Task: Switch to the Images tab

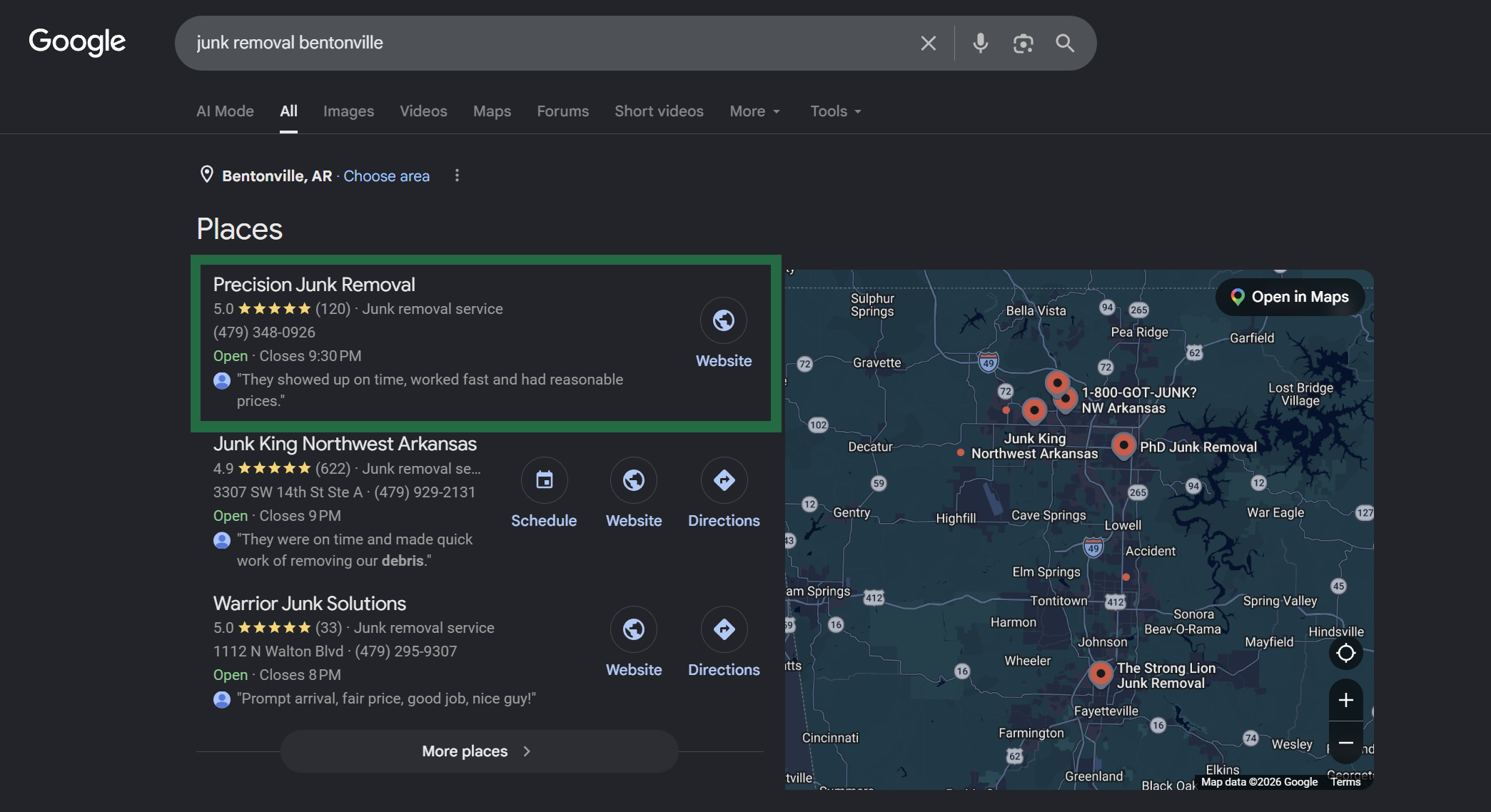Action: [348, 111]
